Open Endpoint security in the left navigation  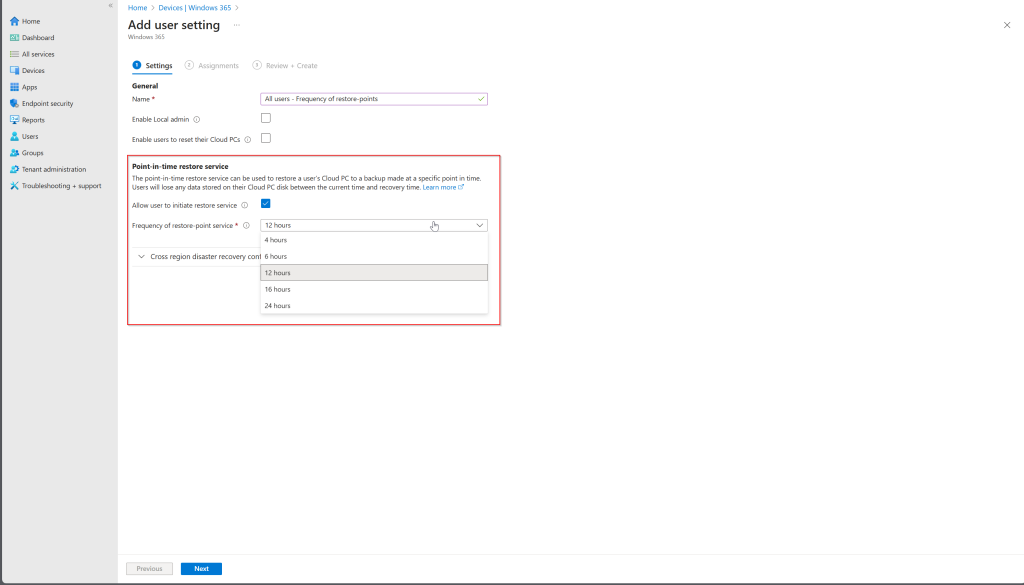pyautogui.click(x=48, y=103)
